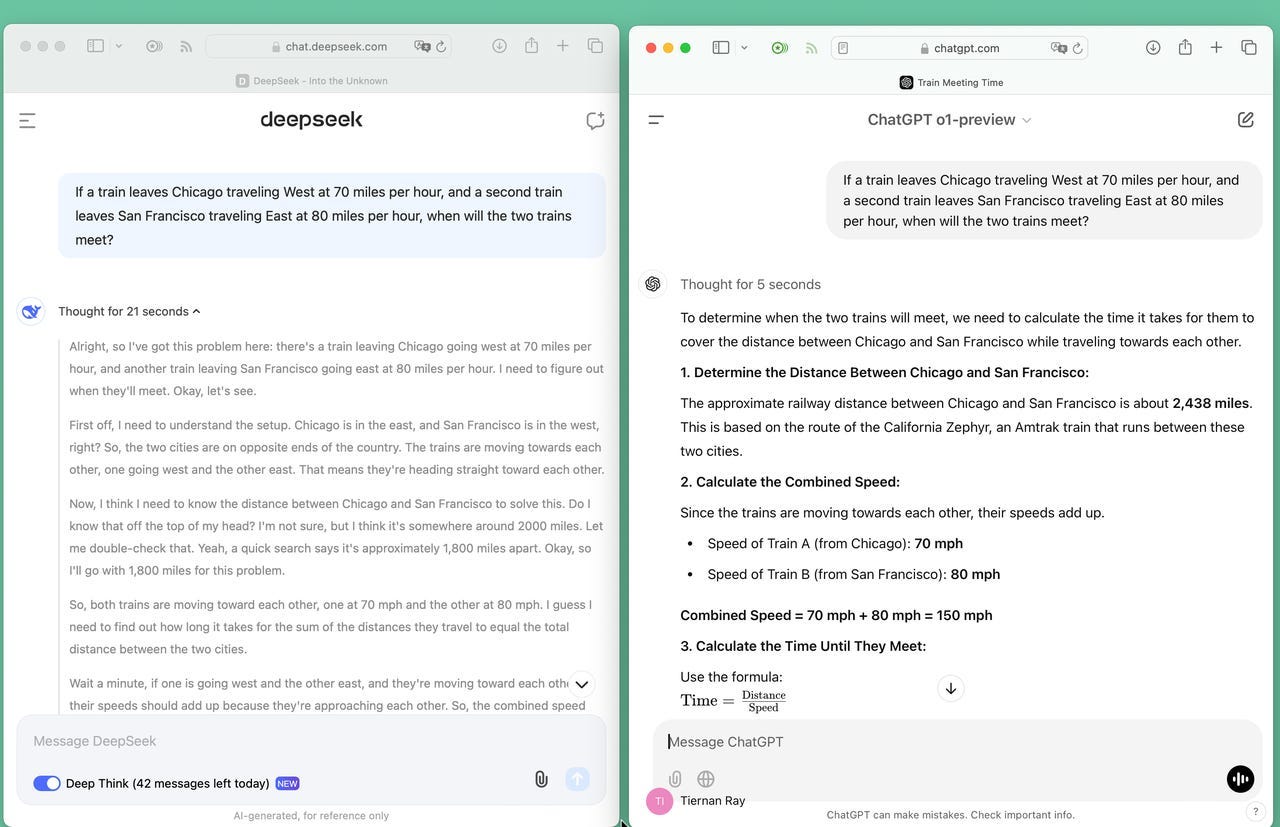The image size is (1280, 827).
Task: Open Tiernan Ray profile menu
Action: [712, 800]
